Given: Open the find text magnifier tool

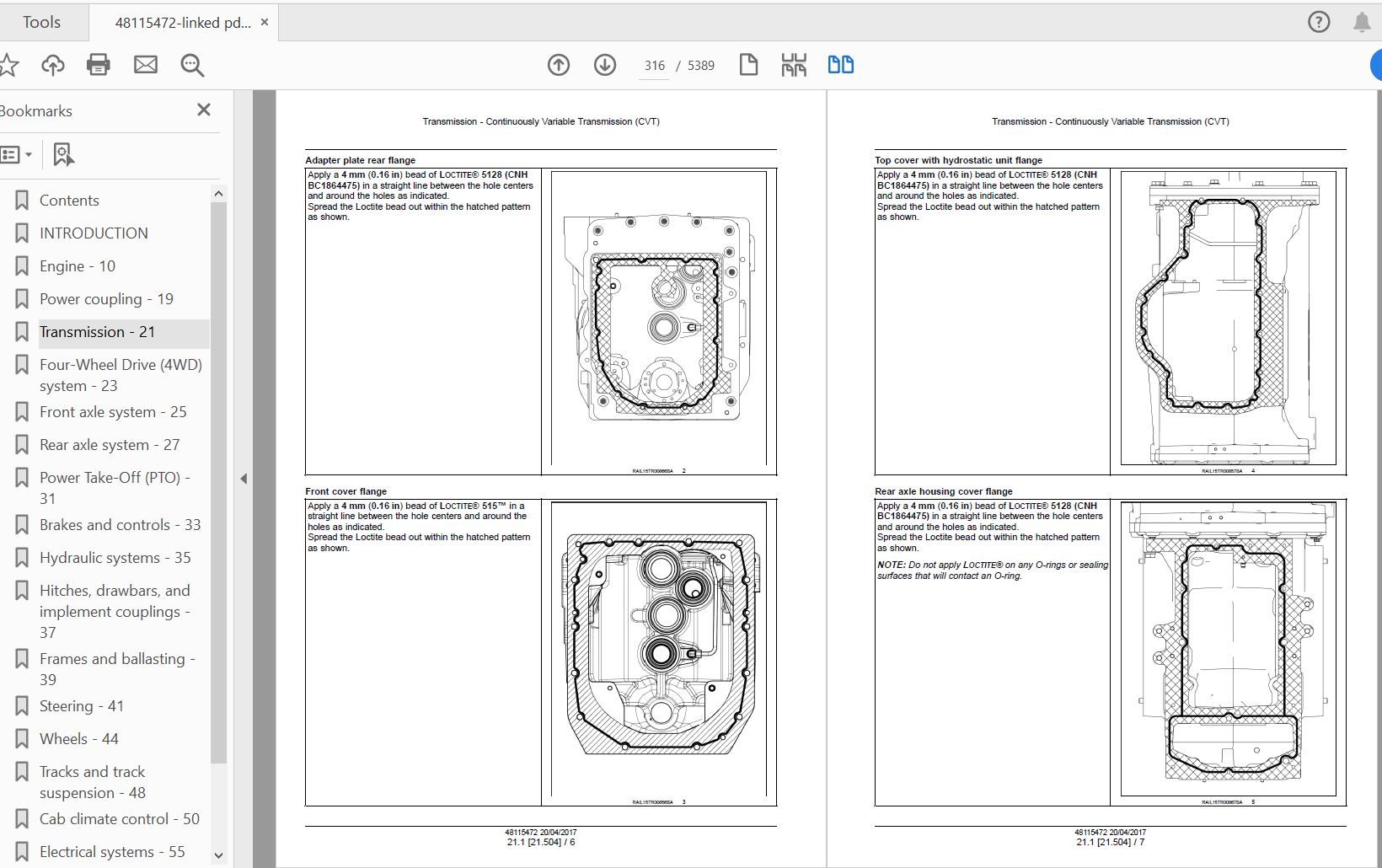Looking at the screenshot, I should click(x=192, y=65).
